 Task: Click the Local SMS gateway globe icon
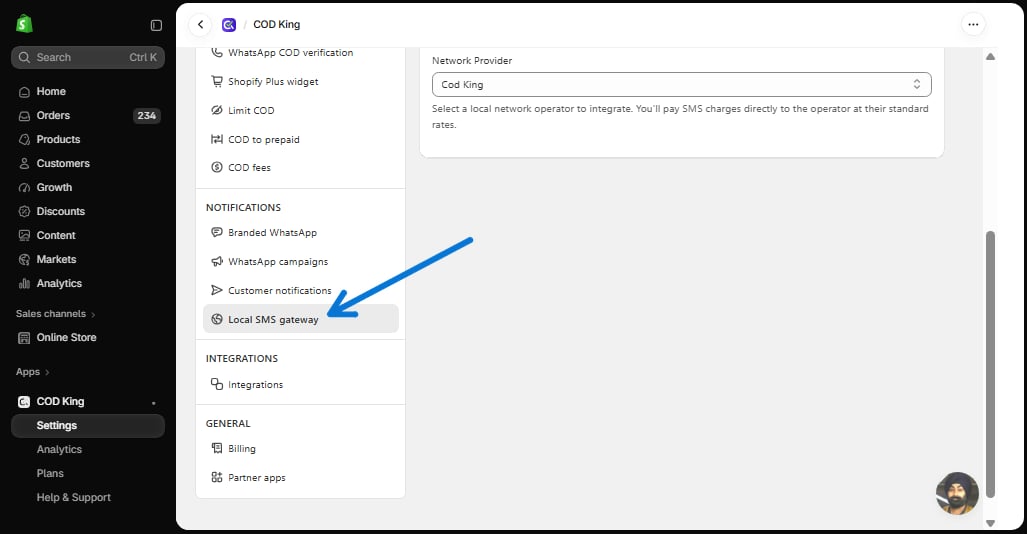click(217, 319)
